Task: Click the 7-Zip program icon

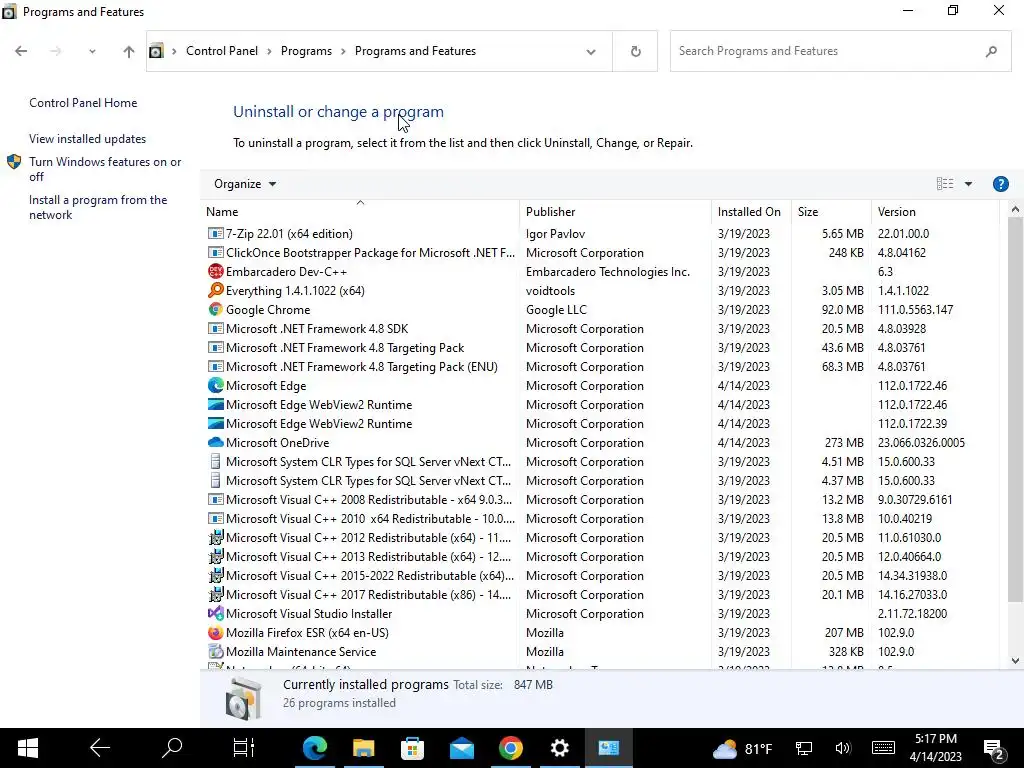Action: pyautogui.click(x=216, y=234)
